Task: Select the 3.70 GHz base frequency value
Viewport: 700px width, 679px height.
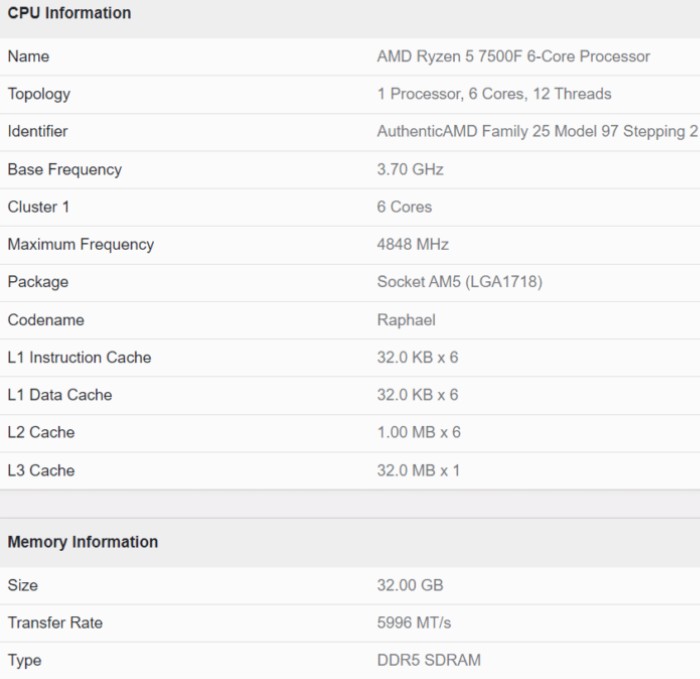Action: pyautogui.click(x=410, y=169)
